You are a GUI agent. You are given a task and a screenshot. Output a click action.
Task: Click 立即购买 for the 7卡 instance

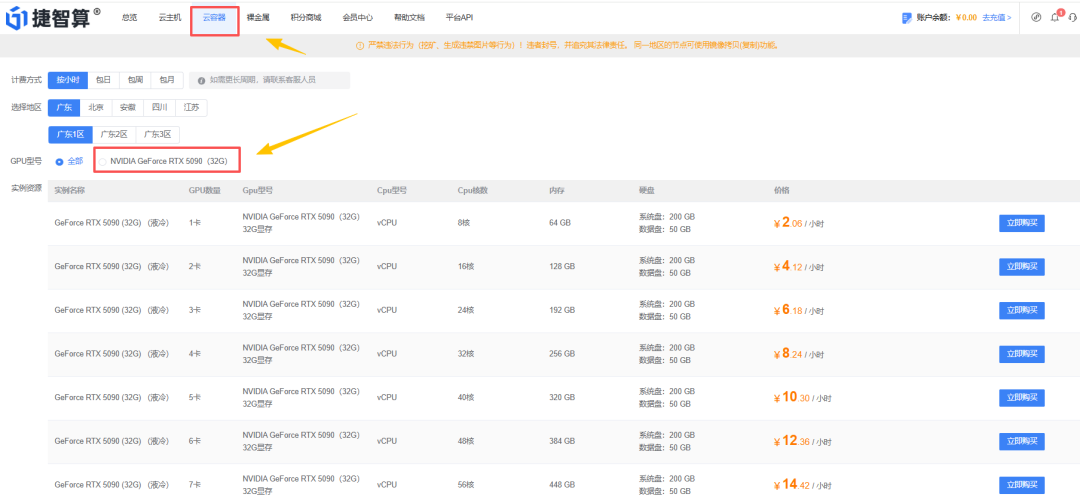point(1021,485)
